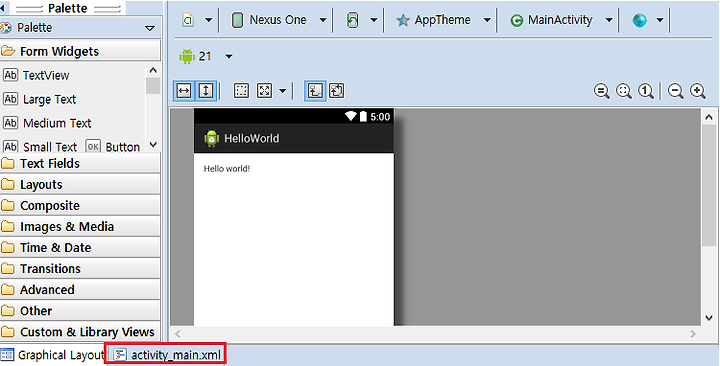This screenshot has width=720, height=366.
Task: Open the MainActivity dropdown arrow
Action: point(609,20)
